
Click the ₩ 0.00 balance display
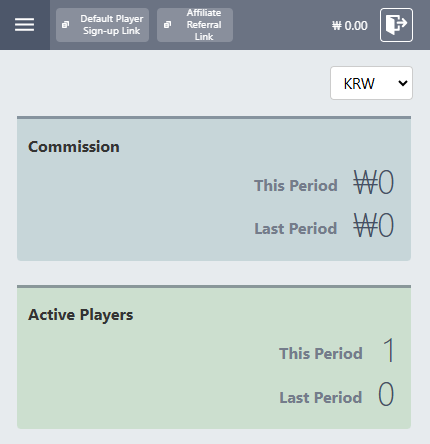pos(350,26)
